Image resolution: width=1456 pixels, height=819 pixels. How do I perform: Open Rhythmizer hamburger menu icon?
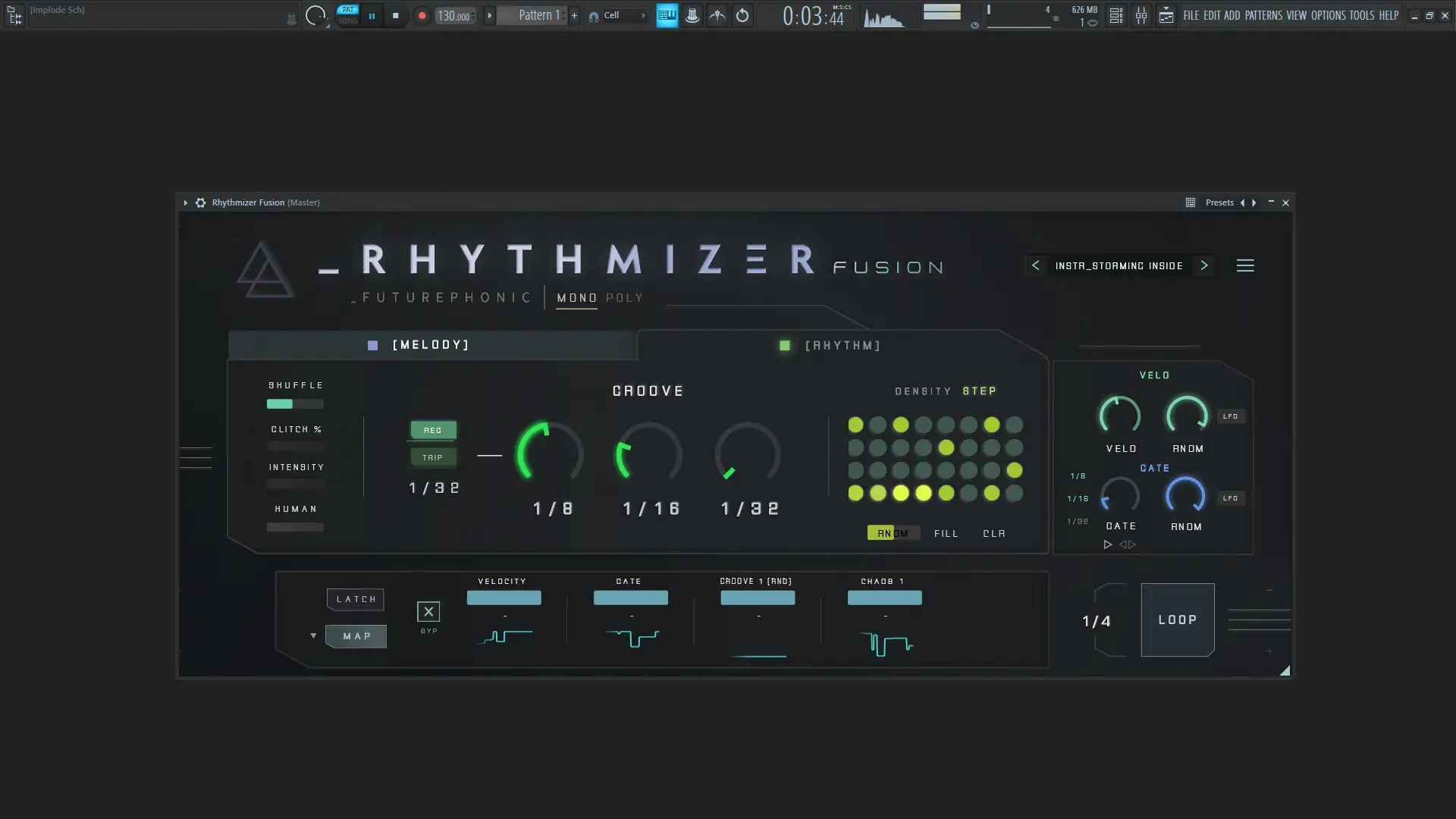(x=1245, y=265)
